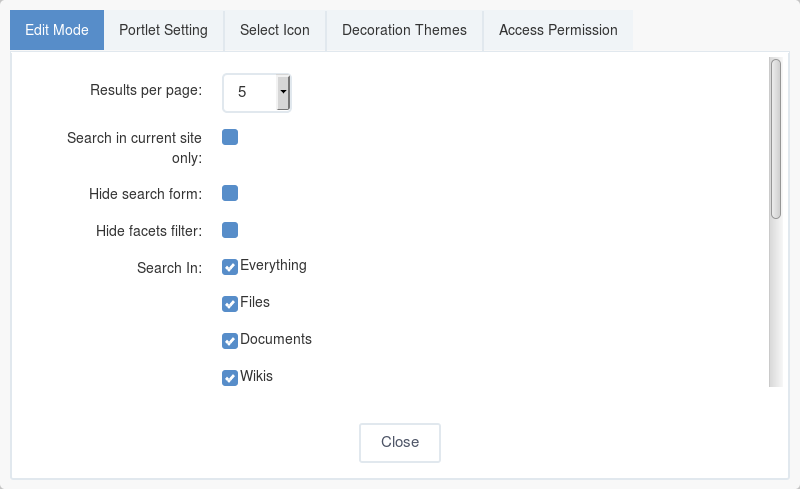Select the Edit Mode tab

57,30
